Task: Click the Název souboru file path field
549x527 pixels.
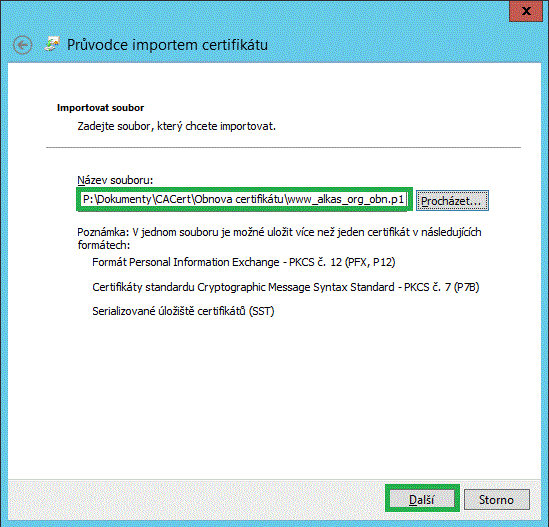Action: coord(244,199)
